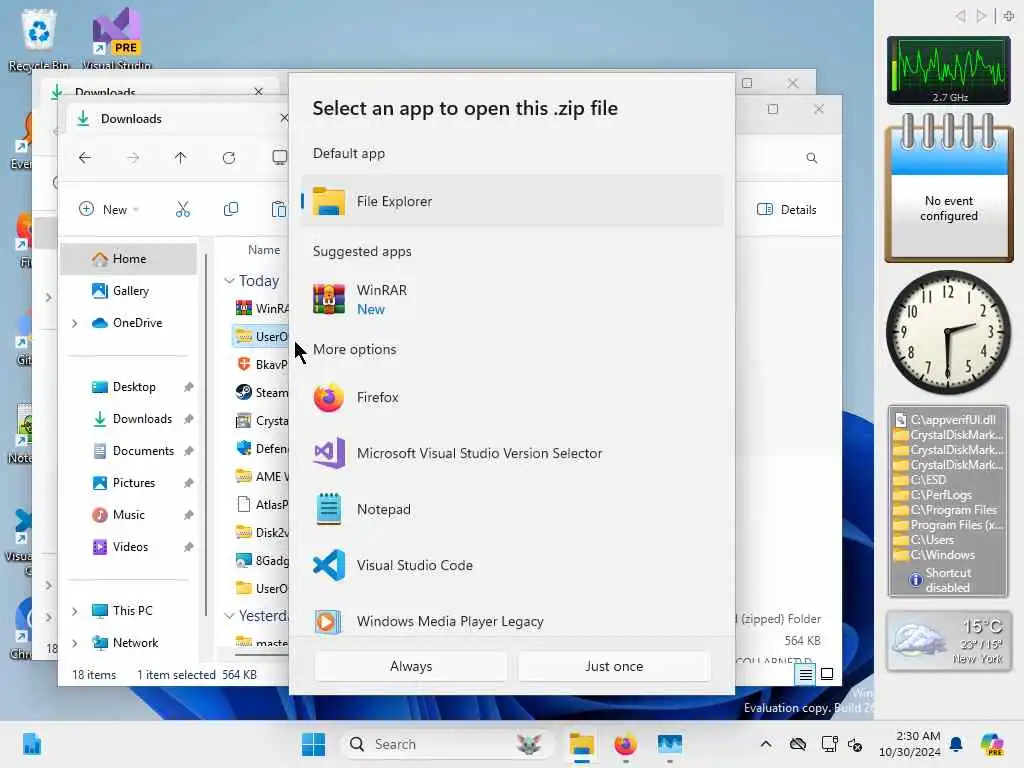Select the Steam file row

click(261, 392)
